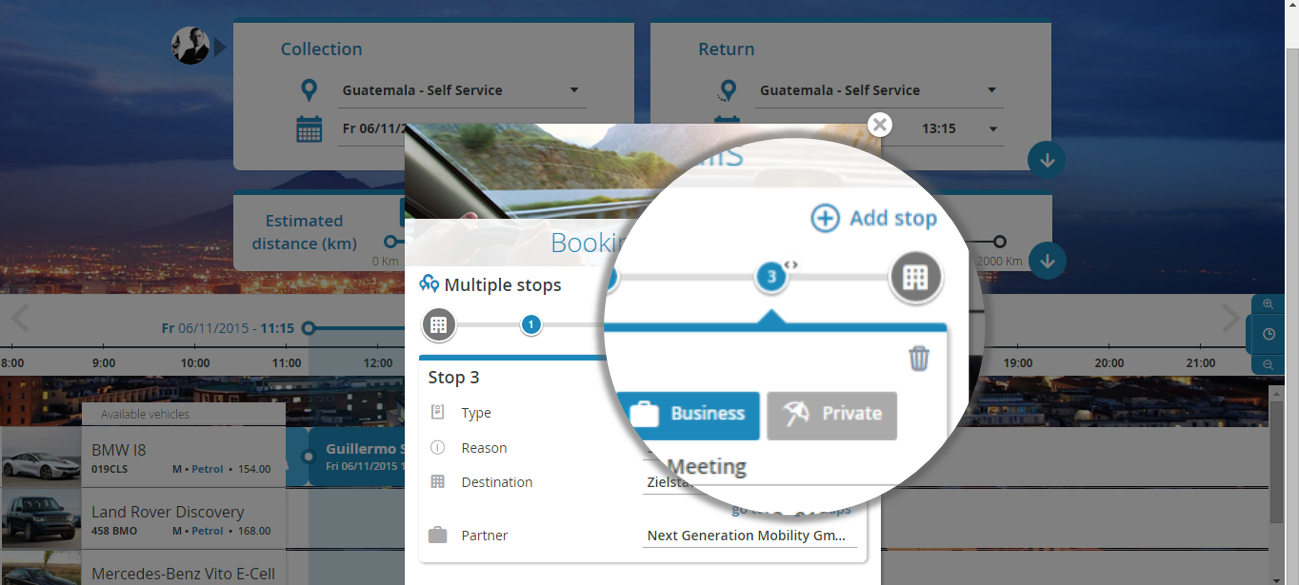
Task: Click the Collection panel heading
Action: click(x=321, y=49)
